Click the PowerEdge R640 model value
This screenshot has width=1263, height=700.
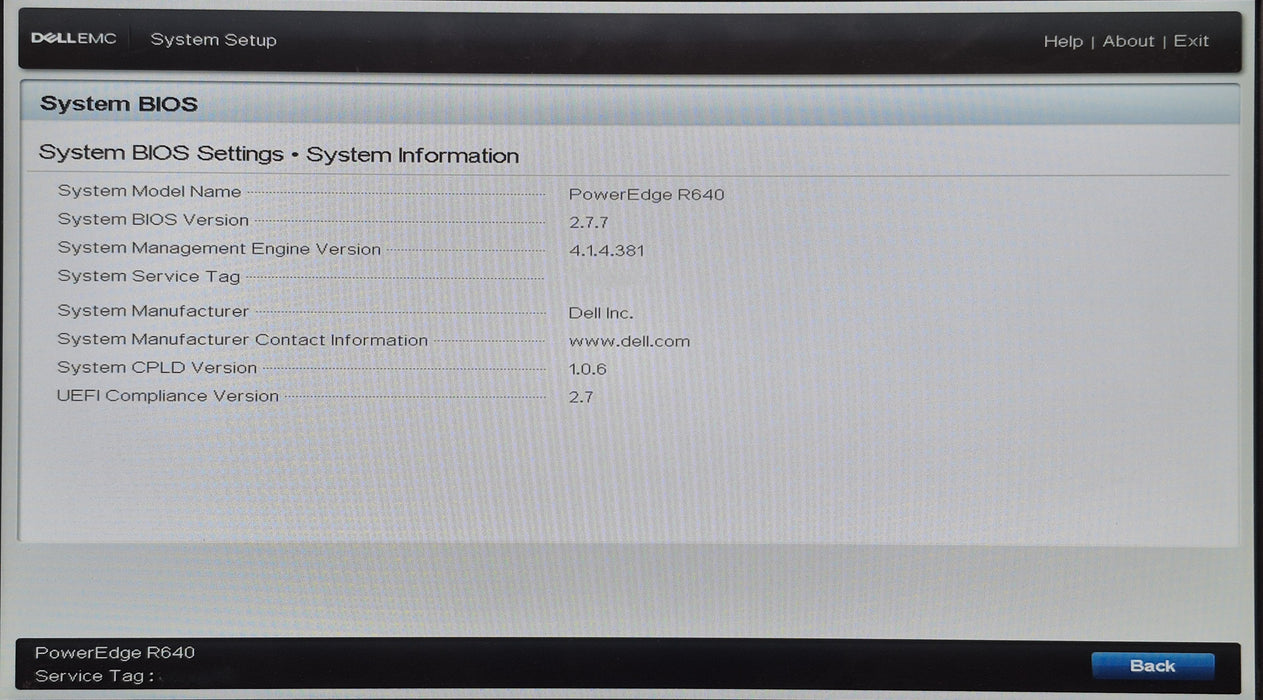646,194
